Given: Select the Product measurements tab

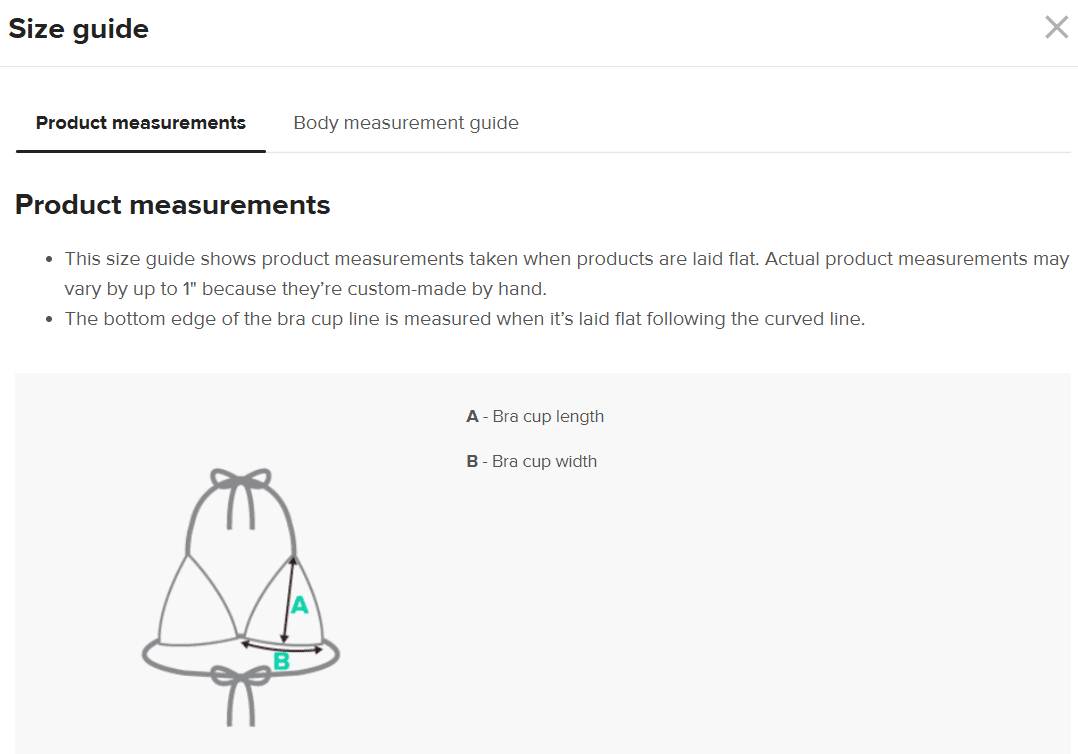Looking at the screenshot, I should tap(141, 123).
